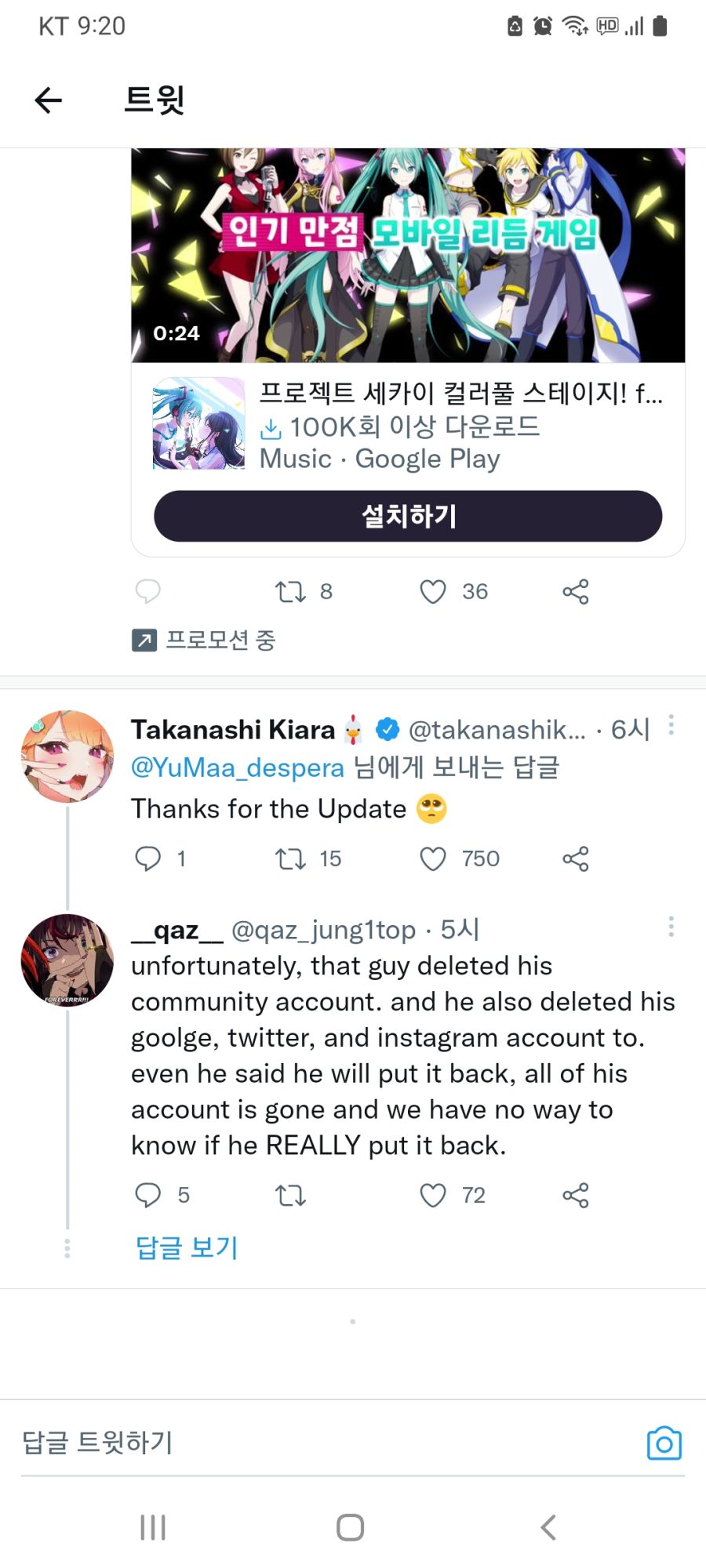Like __qaz__'s tweet with 72 likes
706x1568 pixels.
(x=433, y=1196)
